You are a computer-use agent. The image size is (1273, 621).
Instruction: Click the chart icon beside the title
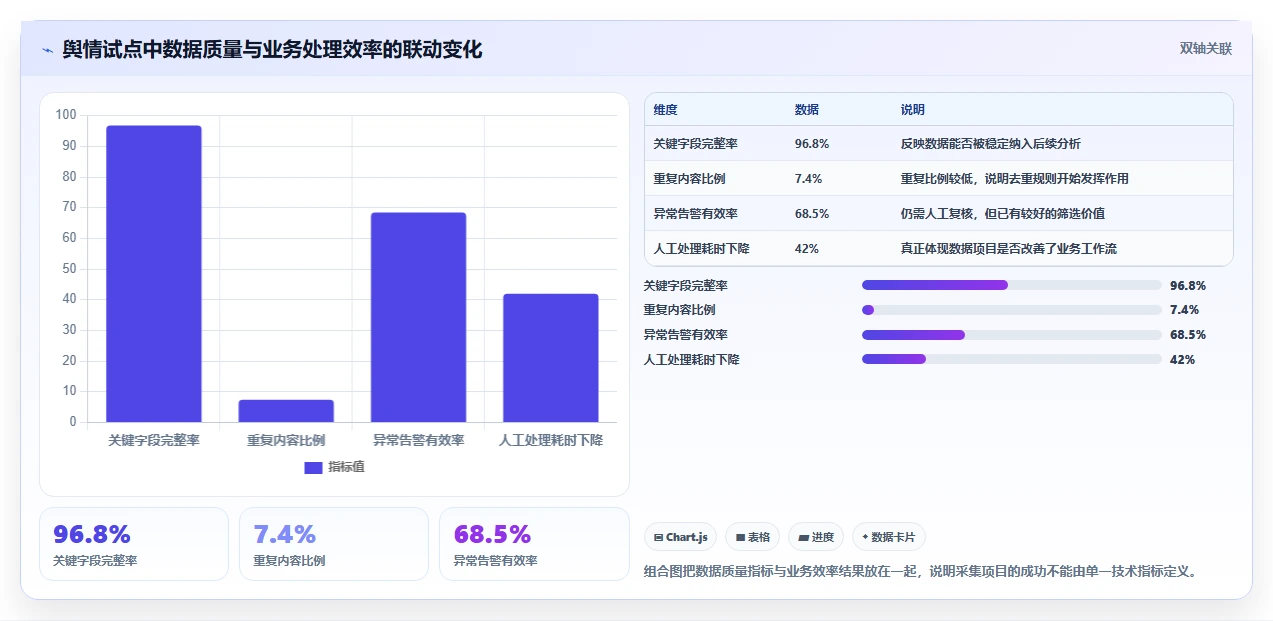(47, 50)
